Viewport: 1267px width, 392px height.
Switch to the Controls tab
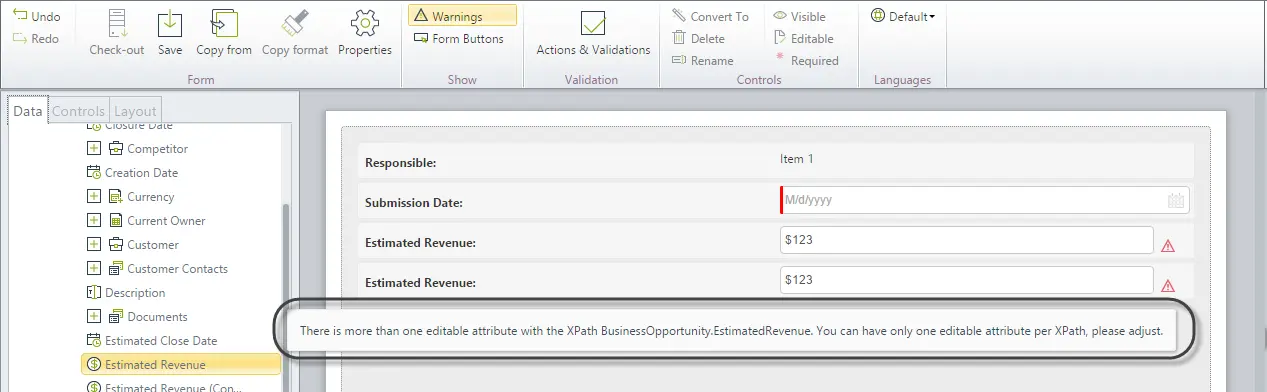click(x=79, y=111)
